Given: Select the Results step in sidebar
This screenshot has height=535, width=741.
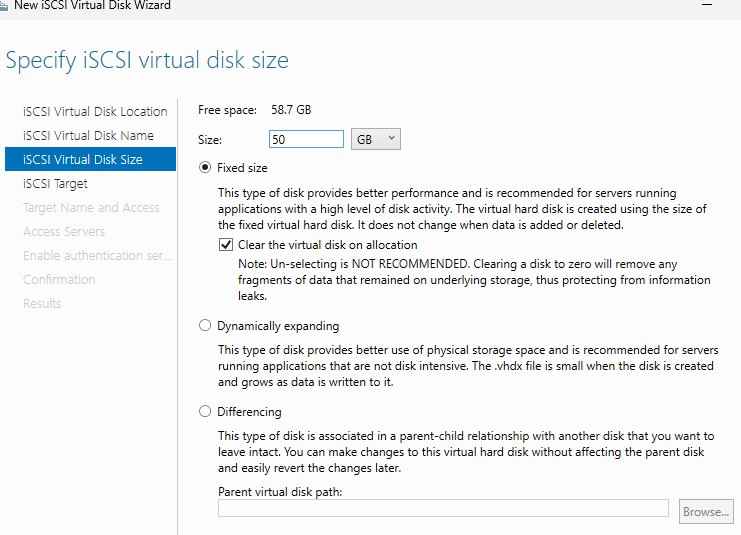Looking at the screenshot, I should pyautogui.click(x=42, y=304).
